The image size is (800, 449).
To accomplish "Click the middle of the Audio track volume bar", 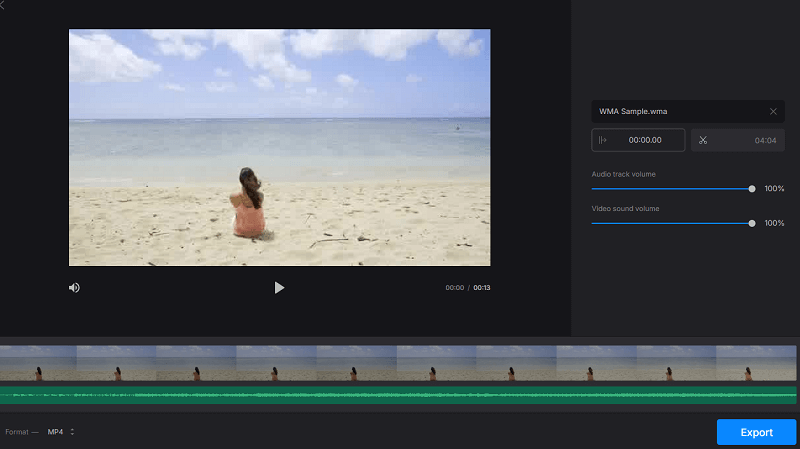I will click(672, 188).
